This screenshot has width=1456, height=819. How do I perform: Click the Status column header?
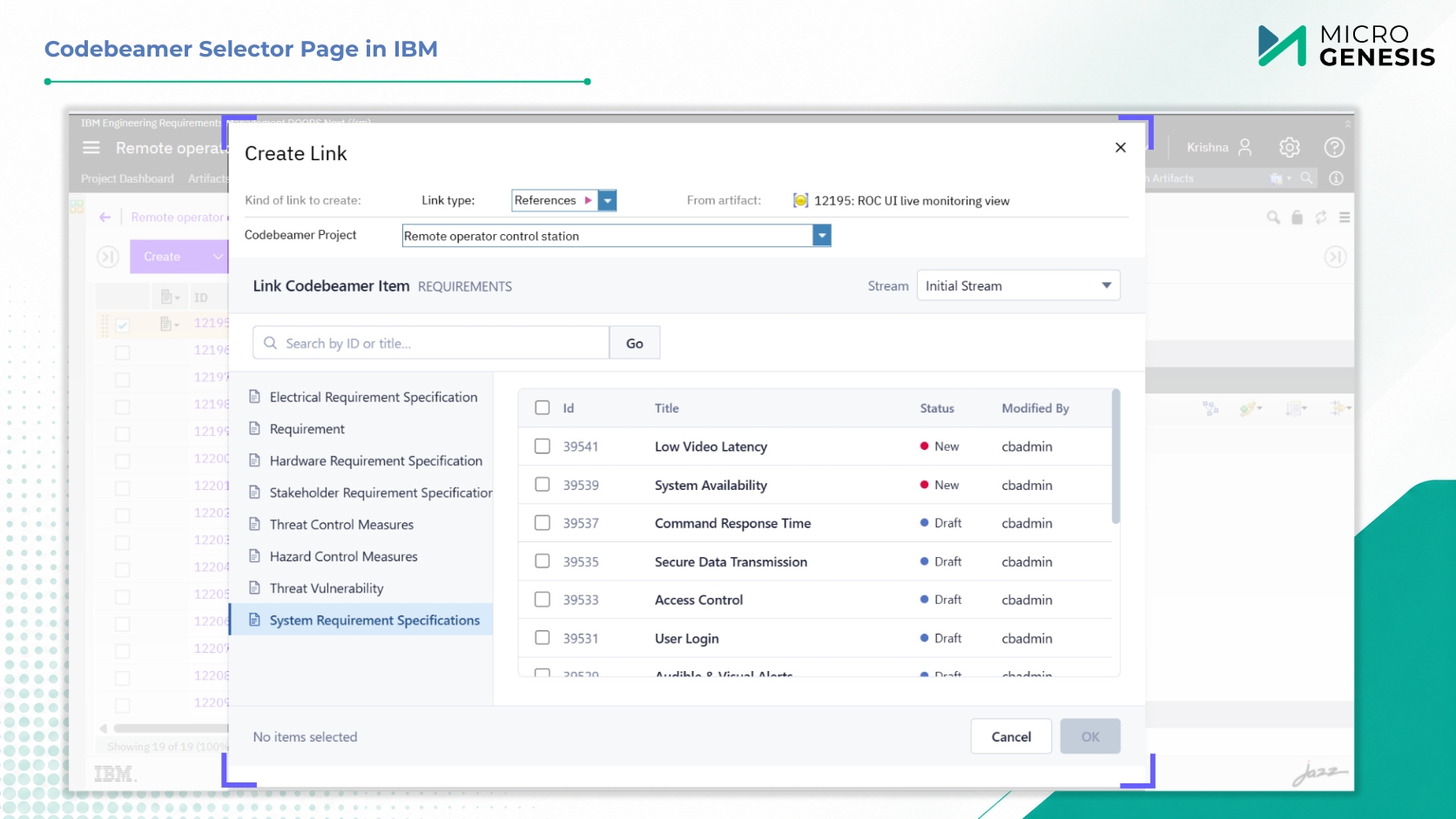(937, 408)
